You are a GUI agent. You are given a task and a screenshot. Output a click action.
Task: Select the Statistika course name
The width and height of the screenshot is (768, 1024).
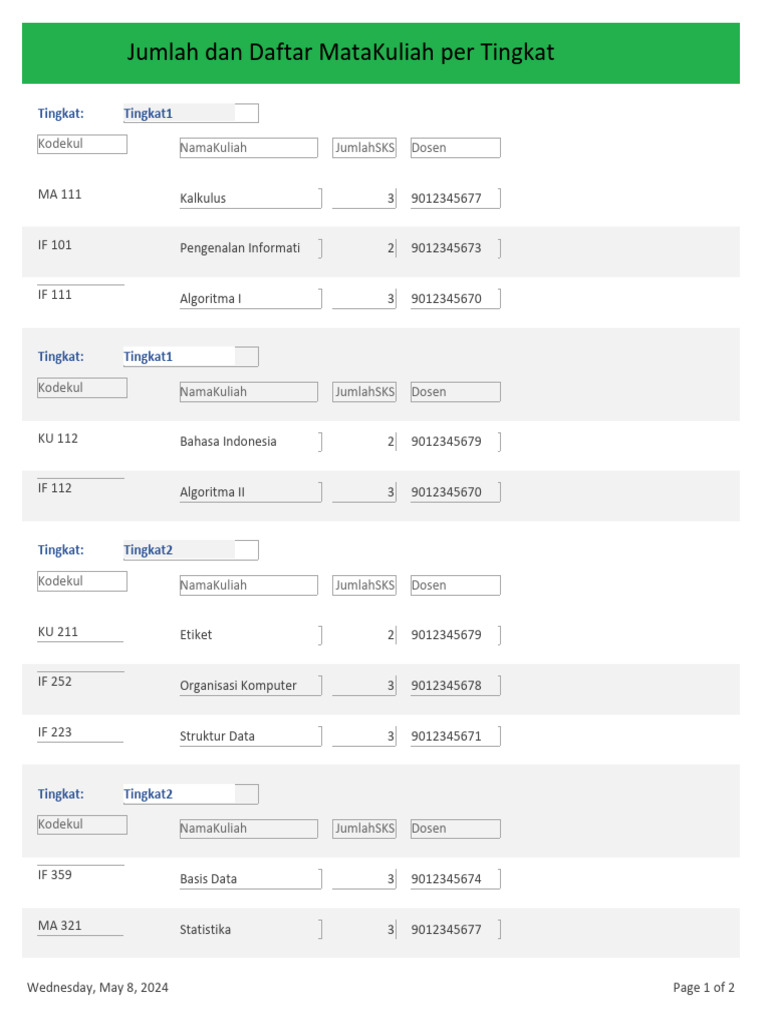tap(250, 929)
